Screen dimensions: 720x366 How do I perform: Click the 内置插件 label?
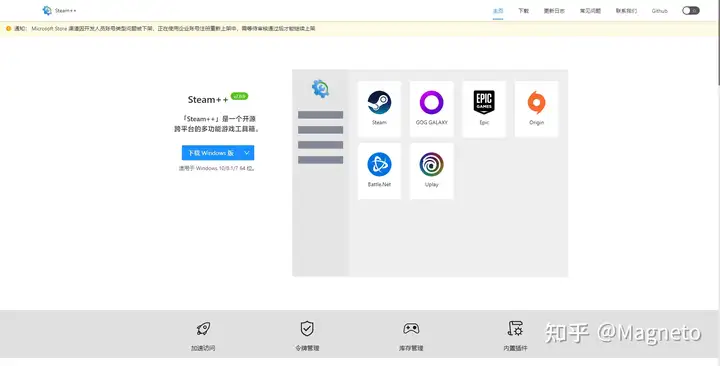coord(515,349)
